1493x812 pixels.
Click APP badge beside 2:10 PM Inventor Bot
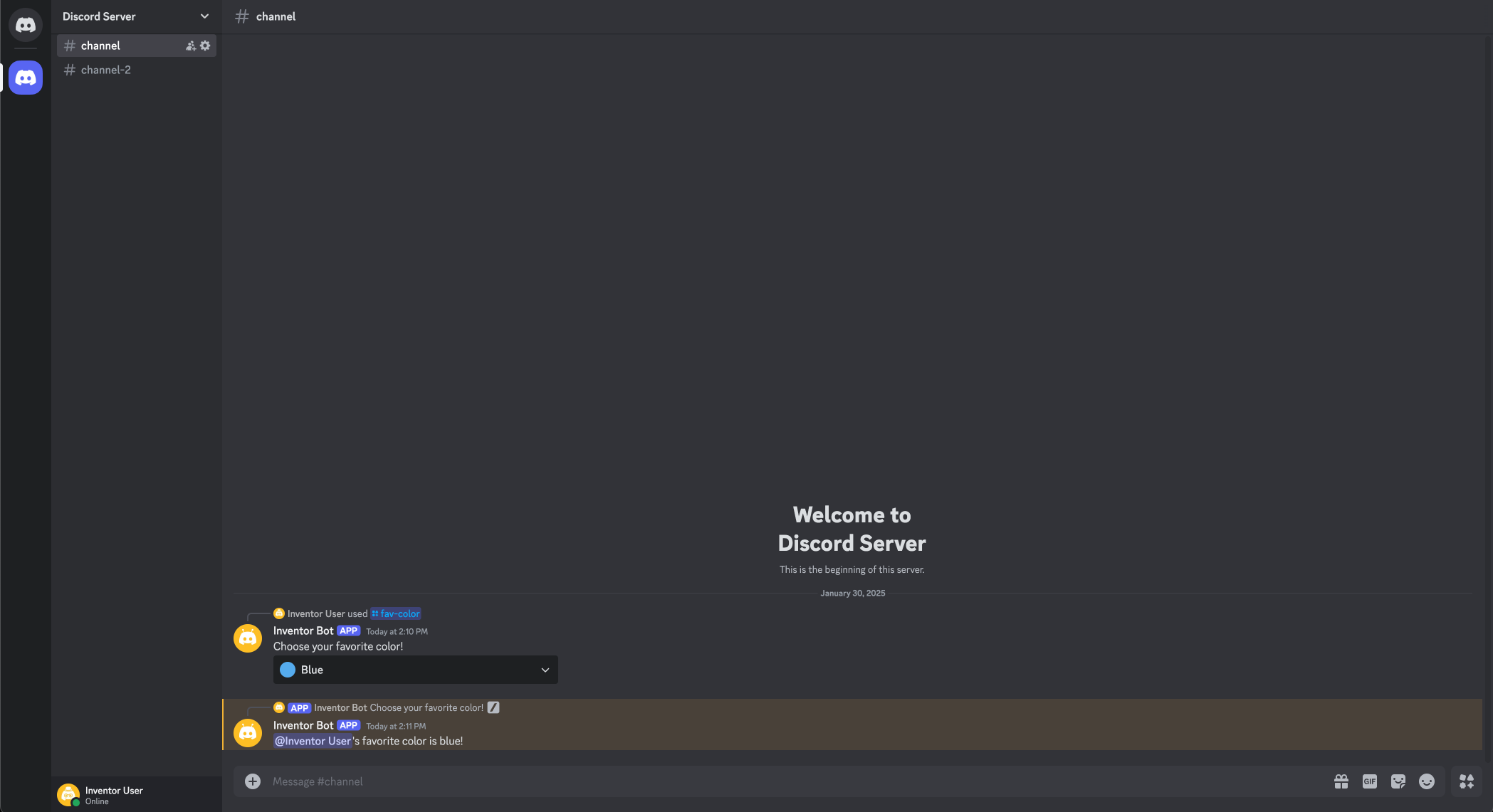[349, 631]
